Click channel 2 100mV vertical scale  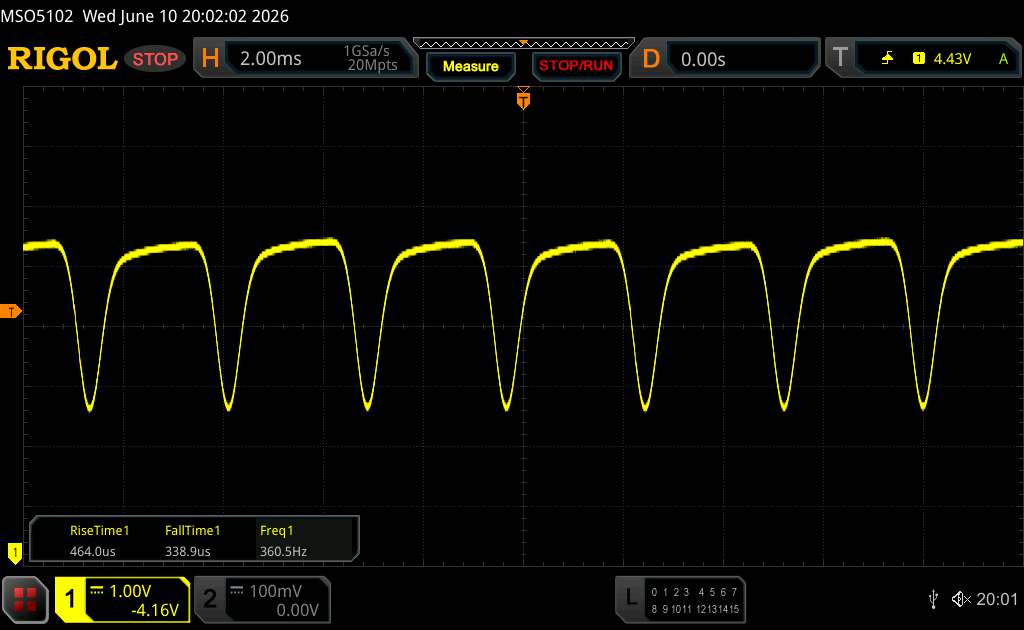[x=275, y=591]
